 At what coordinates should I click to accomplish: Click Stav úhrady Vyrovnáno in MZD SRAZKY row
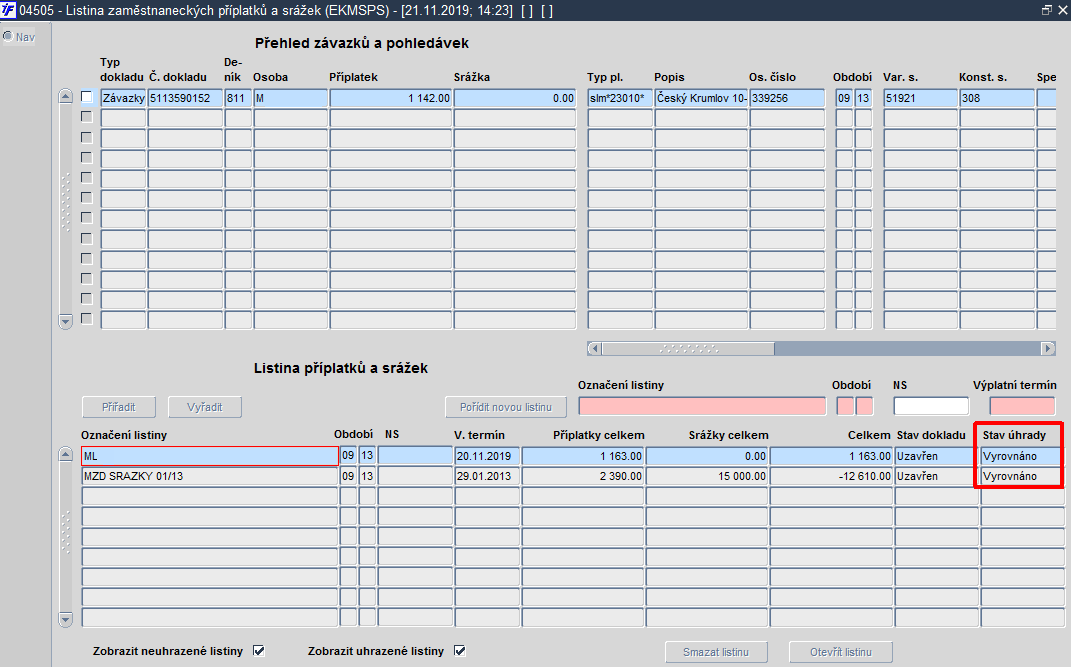click(1022, 477)
